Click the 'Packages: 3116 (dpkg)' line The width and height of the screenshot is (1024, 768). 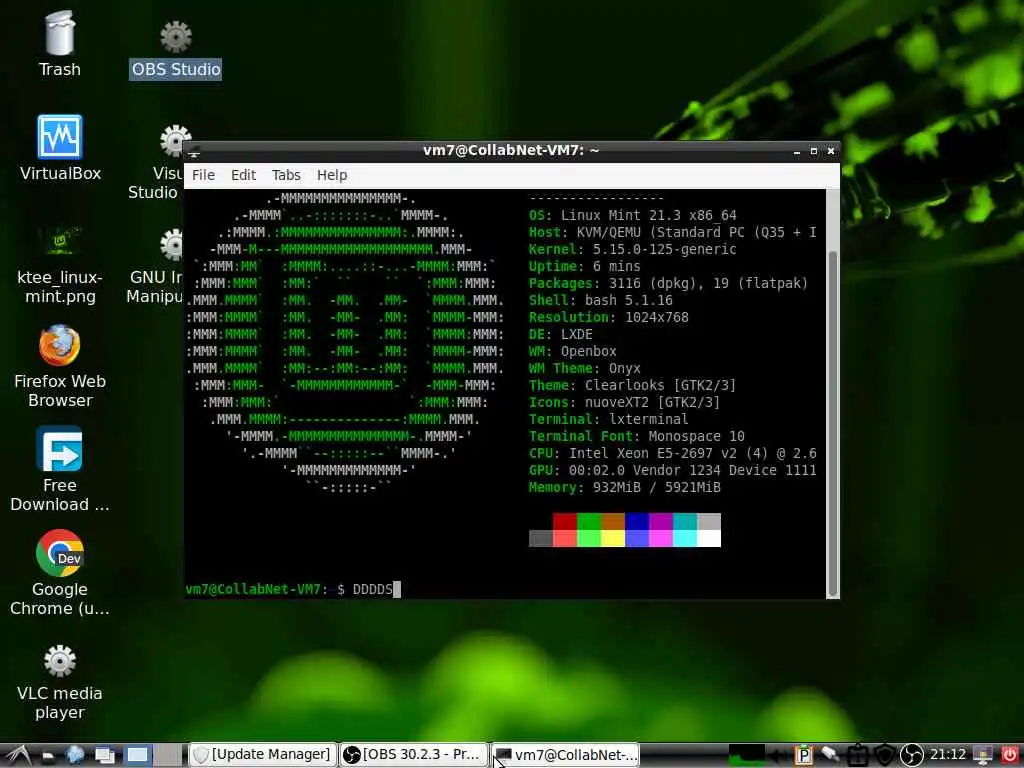(668, 283)
